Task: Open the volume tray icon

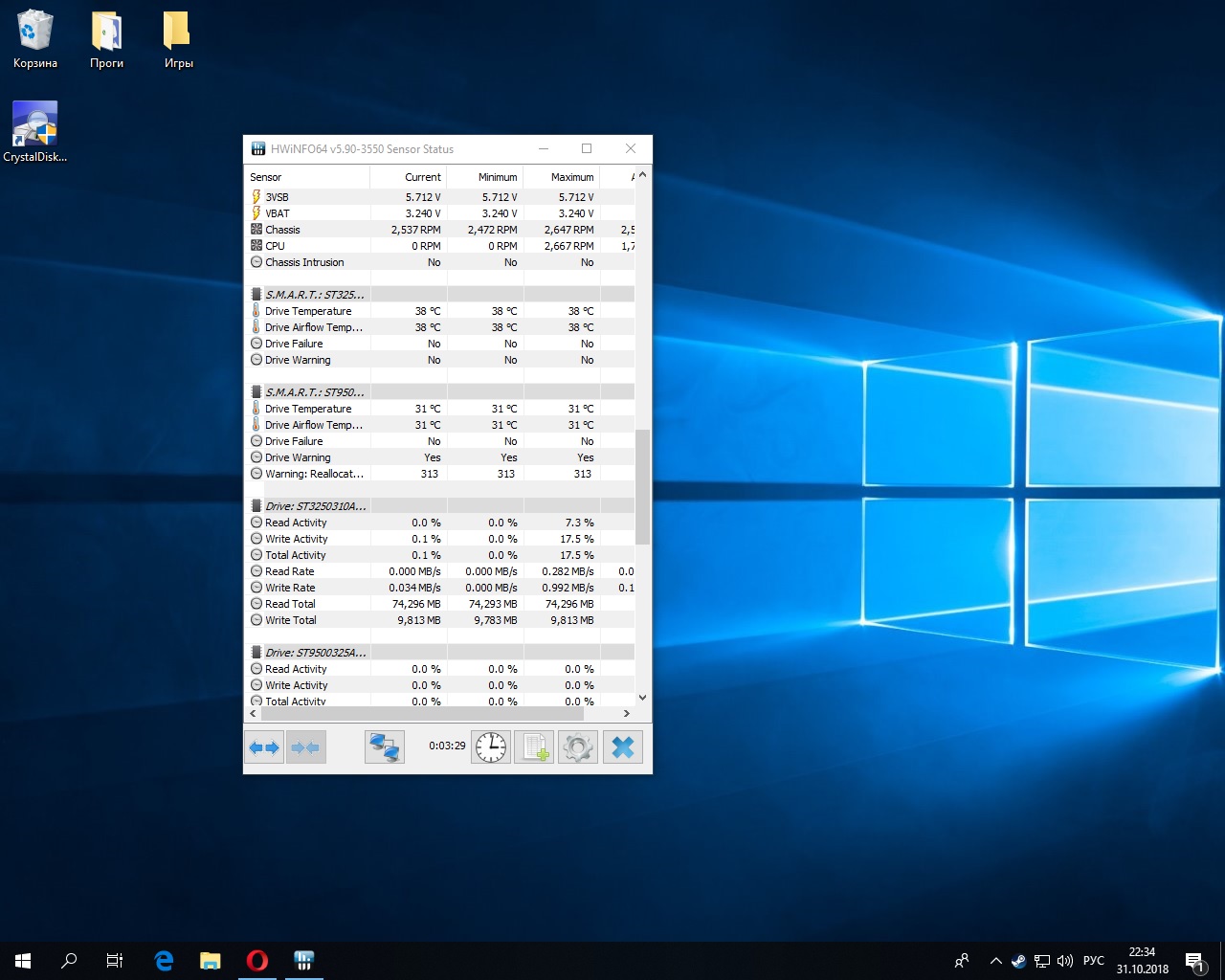Action: [x=1064, y=961]
